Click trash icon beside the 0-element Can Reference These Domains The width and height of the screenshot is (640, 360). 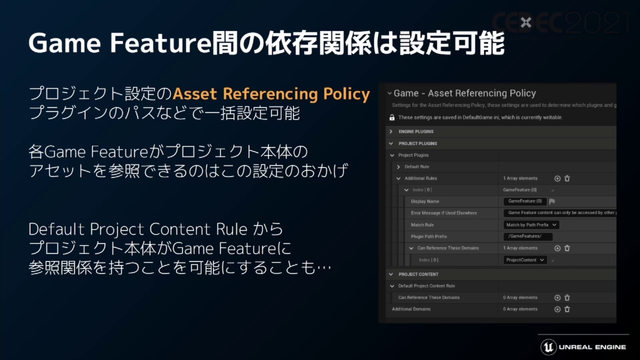(x=567, y=298)
